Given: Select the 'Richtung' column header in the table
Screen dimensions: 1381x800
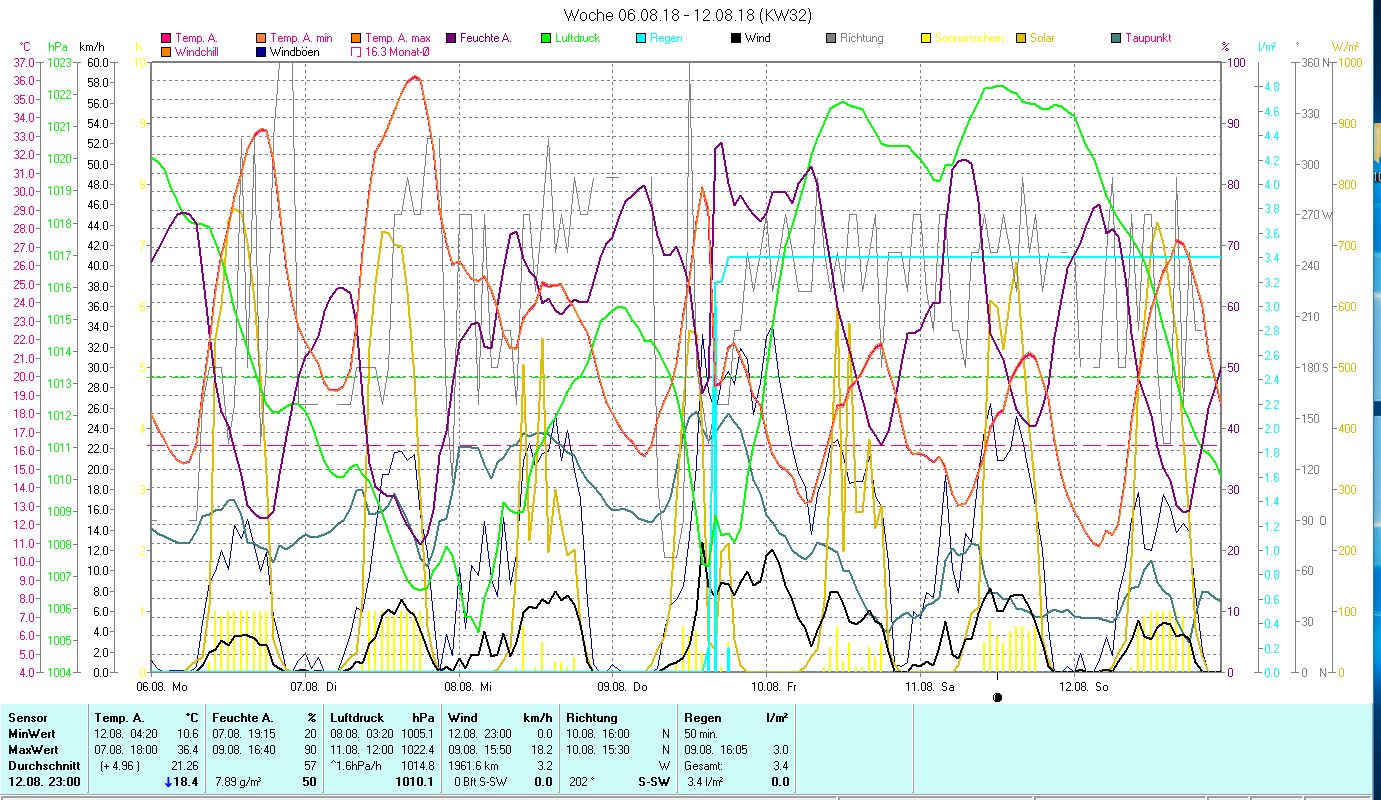Looking at the screenshot, I should [x=592, y=718].
